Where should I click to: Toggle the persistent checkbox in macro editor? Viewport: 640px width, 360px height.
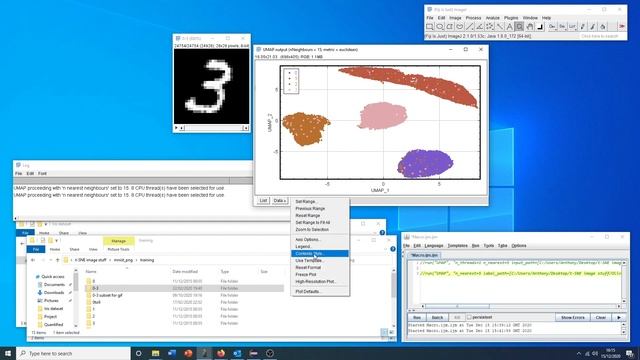point(469,317)
